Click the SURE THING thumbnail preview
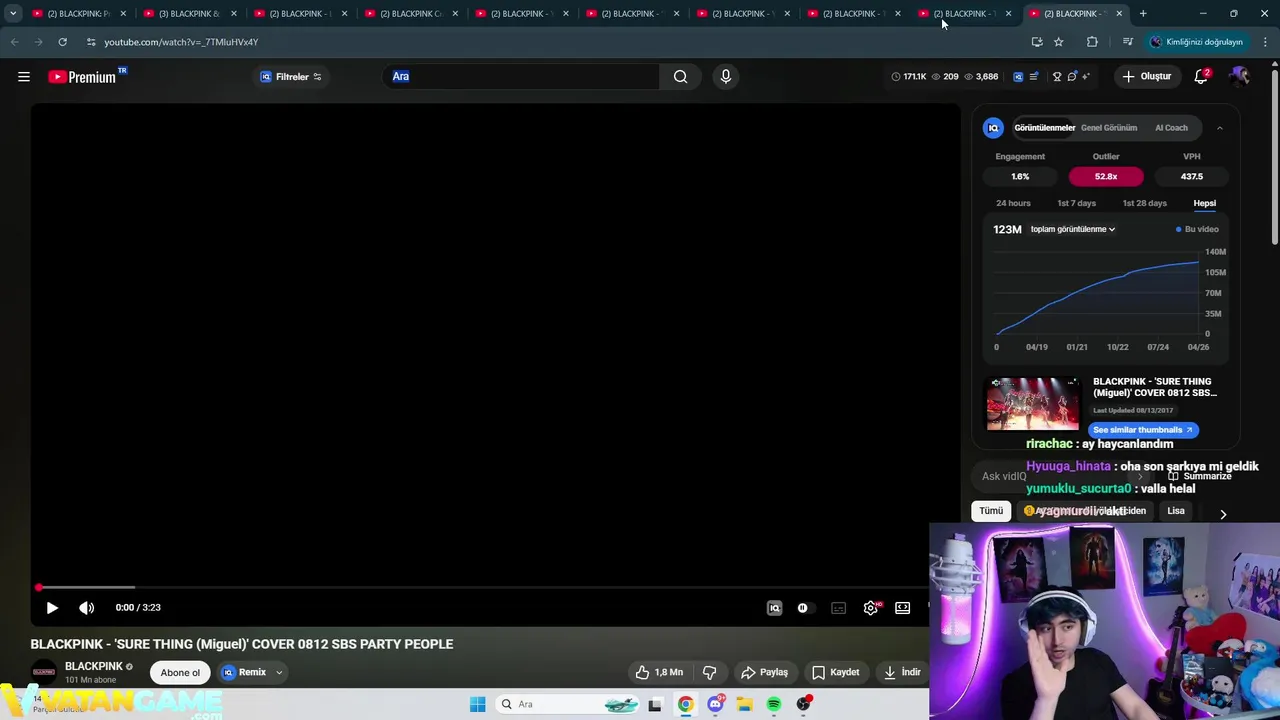This screenshot has height=720, width=1280. click(x=1033, y=403)
